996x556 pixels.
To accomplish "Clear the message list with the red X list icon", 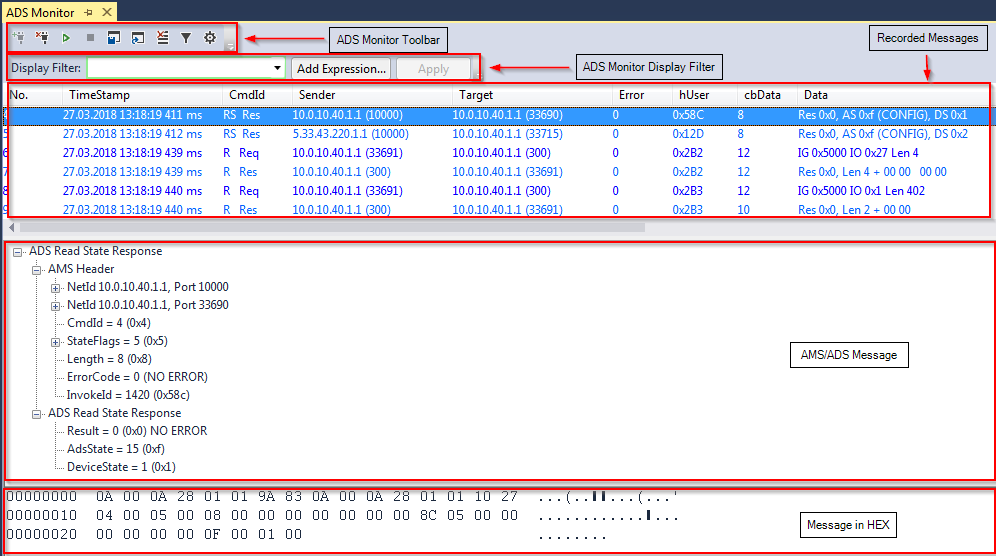I will pos(163,38).
